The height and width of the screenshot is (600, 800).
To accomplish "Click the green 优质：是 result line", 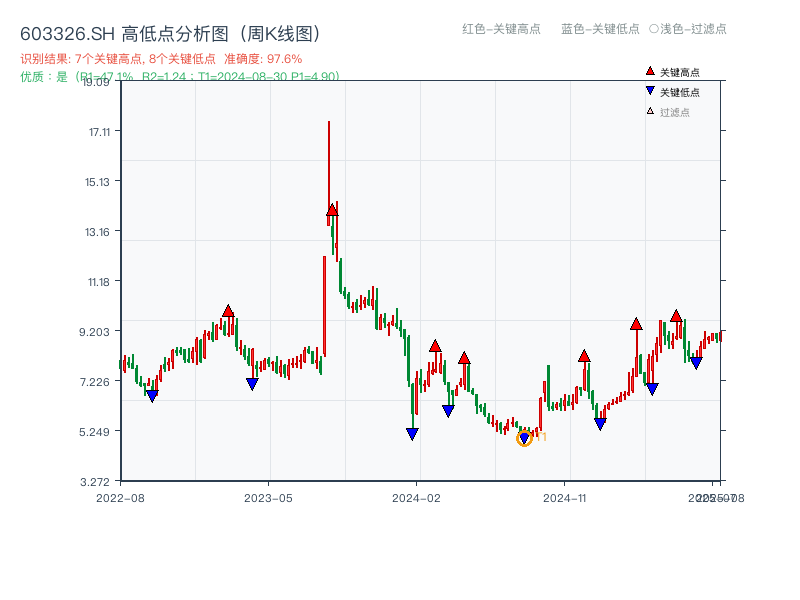I will click(x=180, y=77).
